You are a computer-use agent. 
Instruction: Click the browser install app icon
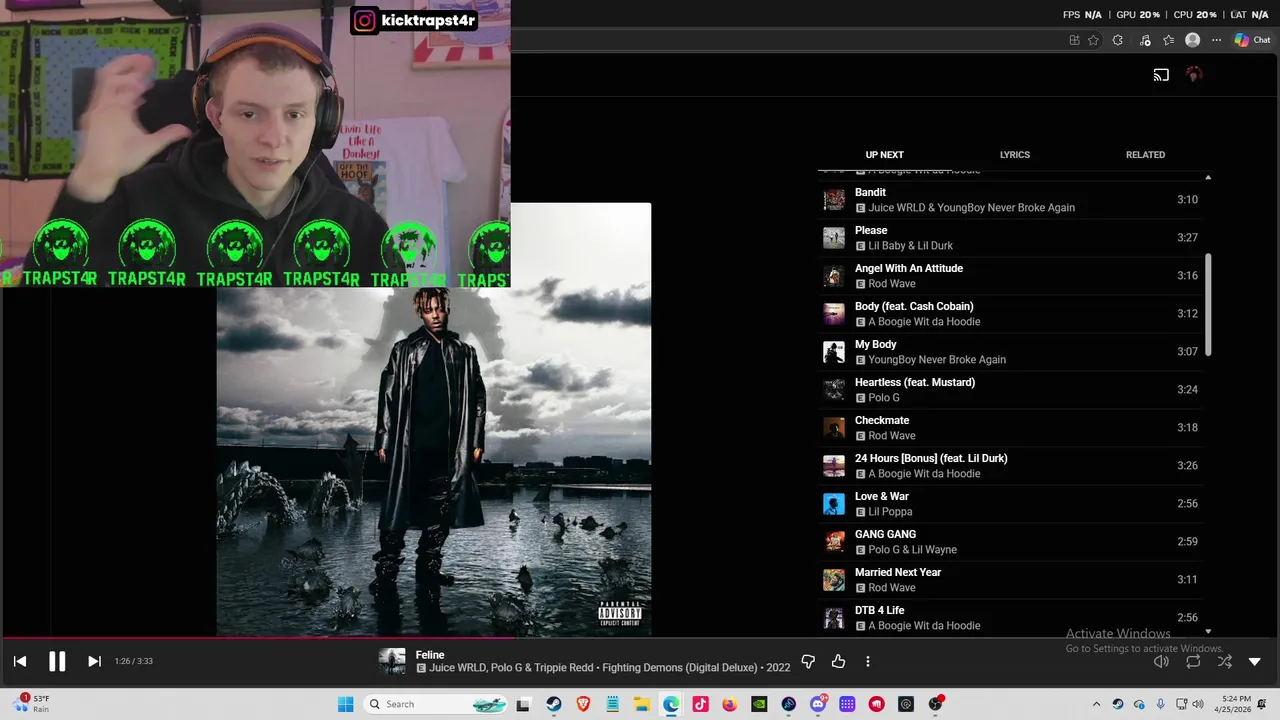pos(1074,40)
